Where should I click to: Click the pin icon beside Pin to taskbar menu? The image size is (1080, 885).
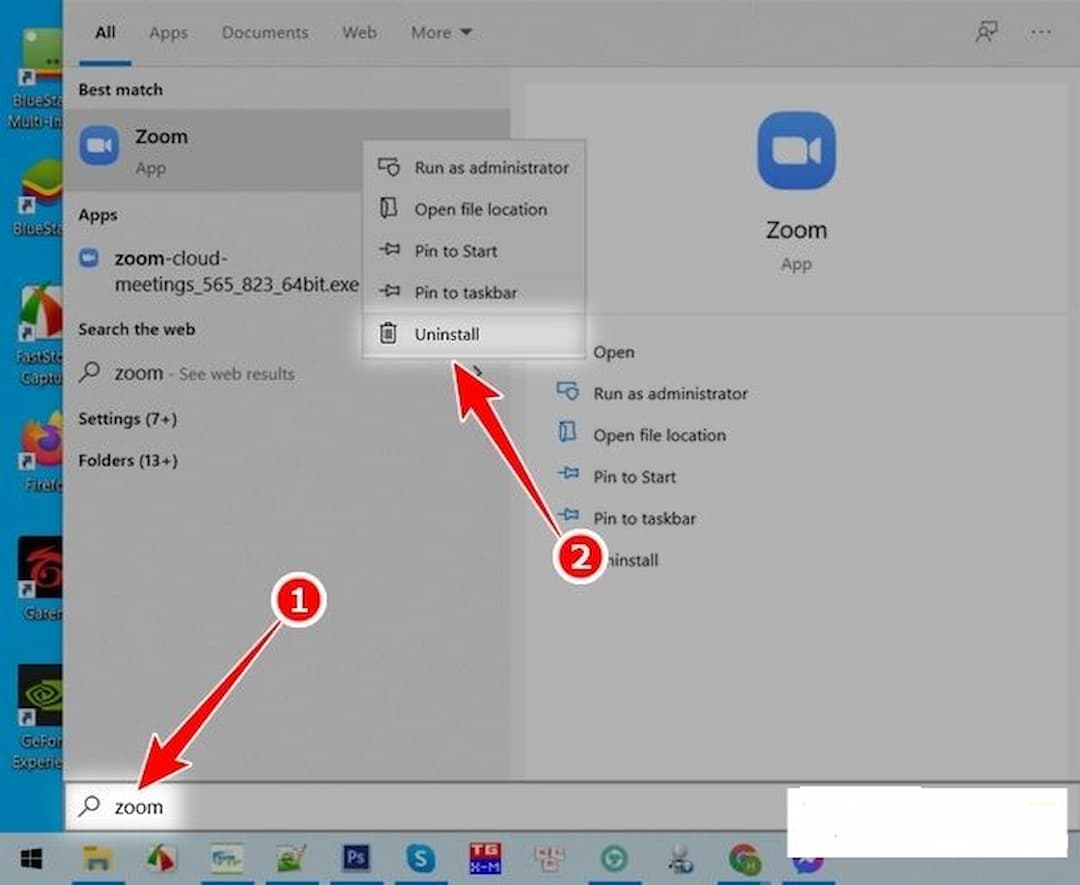pos(389,291)
